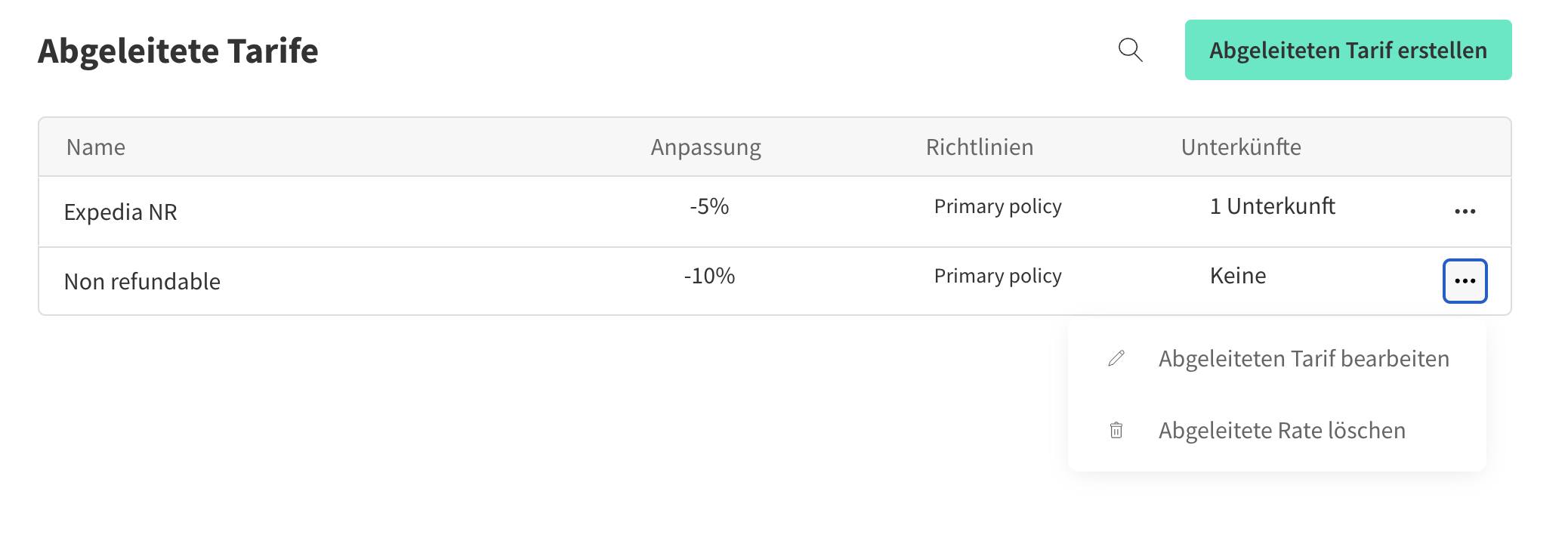
Task: Click the Unterkünfte column header
Action: pyautogui.click(x=1241, y=147)
